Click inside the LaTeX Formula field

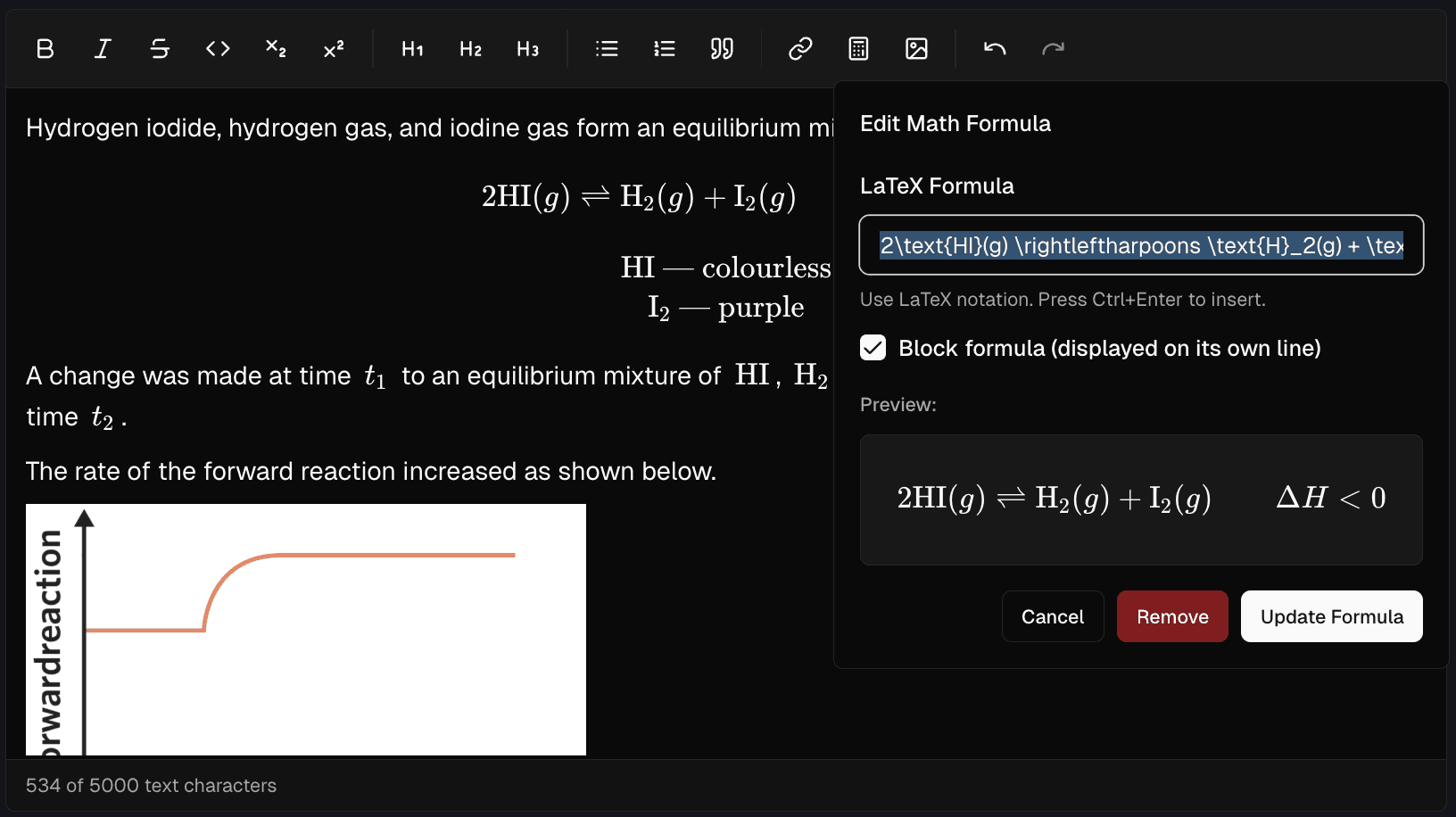pyautogui.click(x=1140, y=244)
